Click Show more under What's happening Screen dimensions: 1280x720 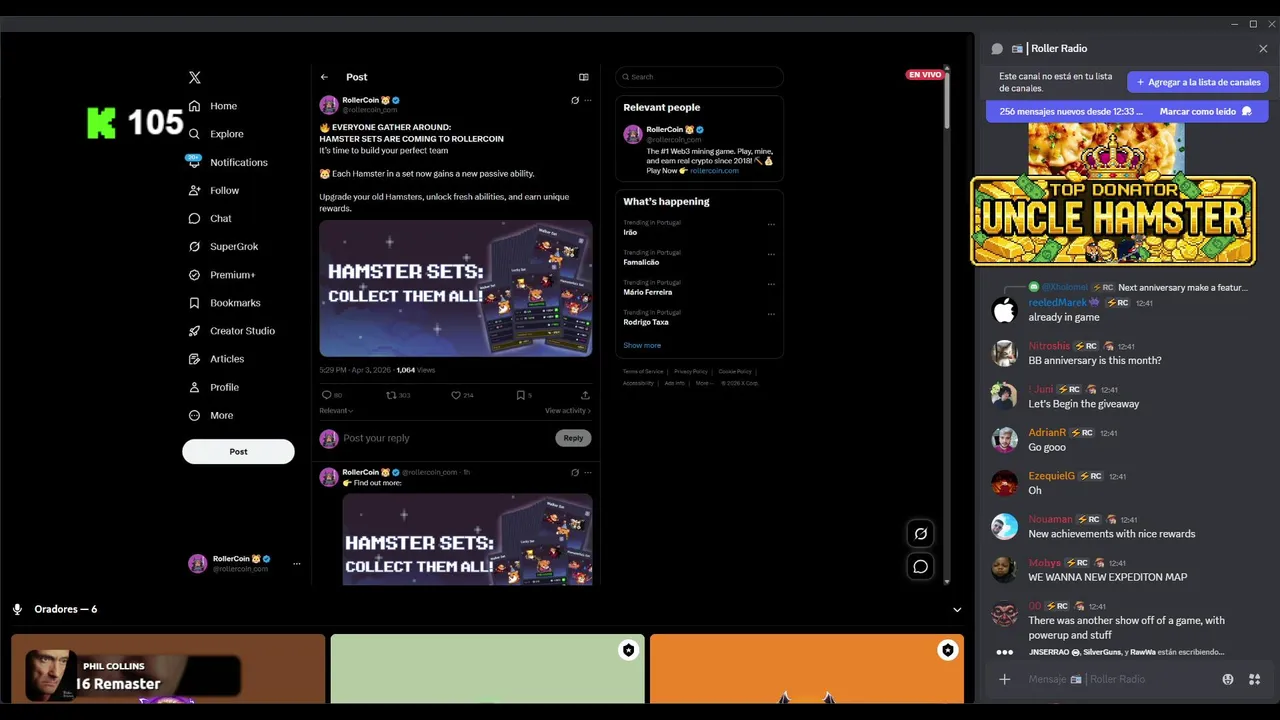point(642,345)
